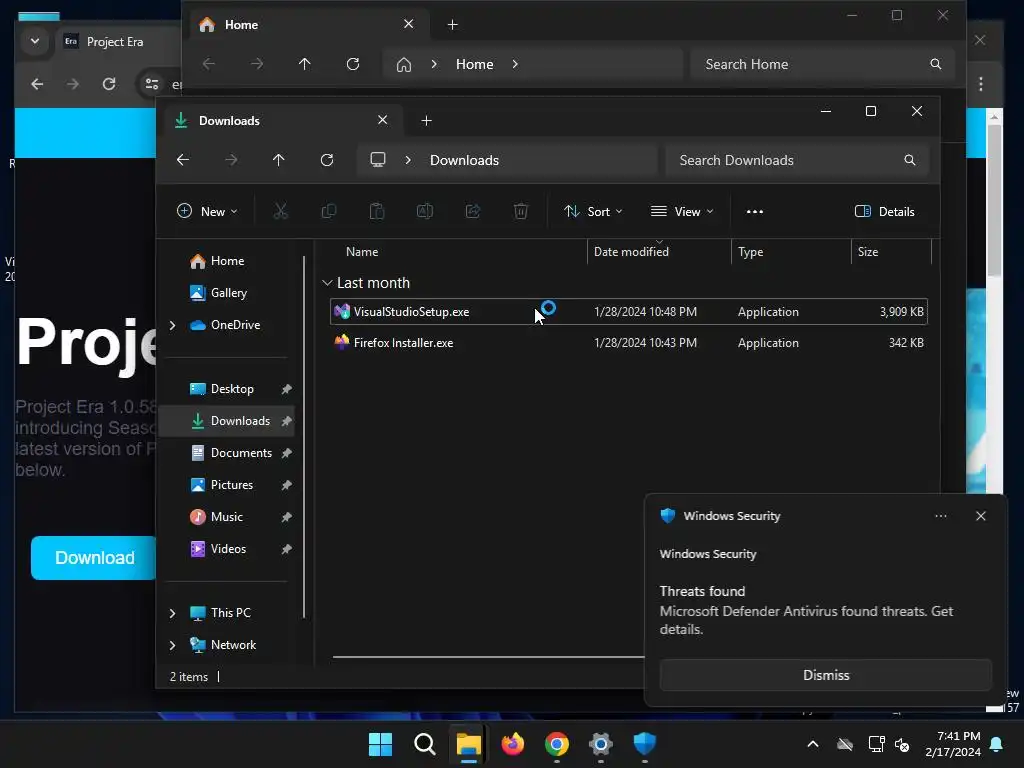Click the Threats found notification message
The image size is (1024, 768).
pos(806,610)
